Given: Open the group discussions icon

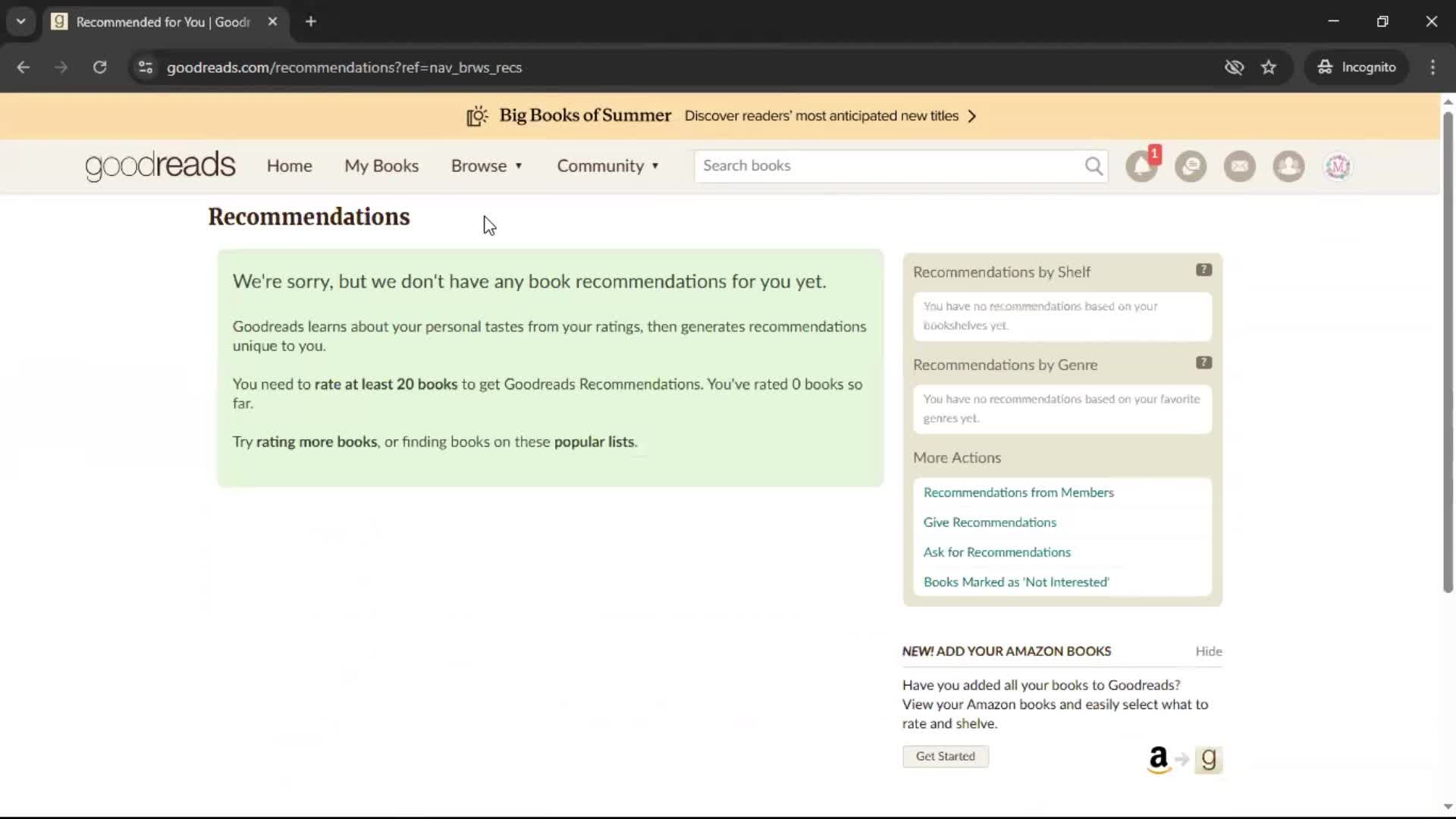Looking at the screenshot, I should [x=1191, y=166].
